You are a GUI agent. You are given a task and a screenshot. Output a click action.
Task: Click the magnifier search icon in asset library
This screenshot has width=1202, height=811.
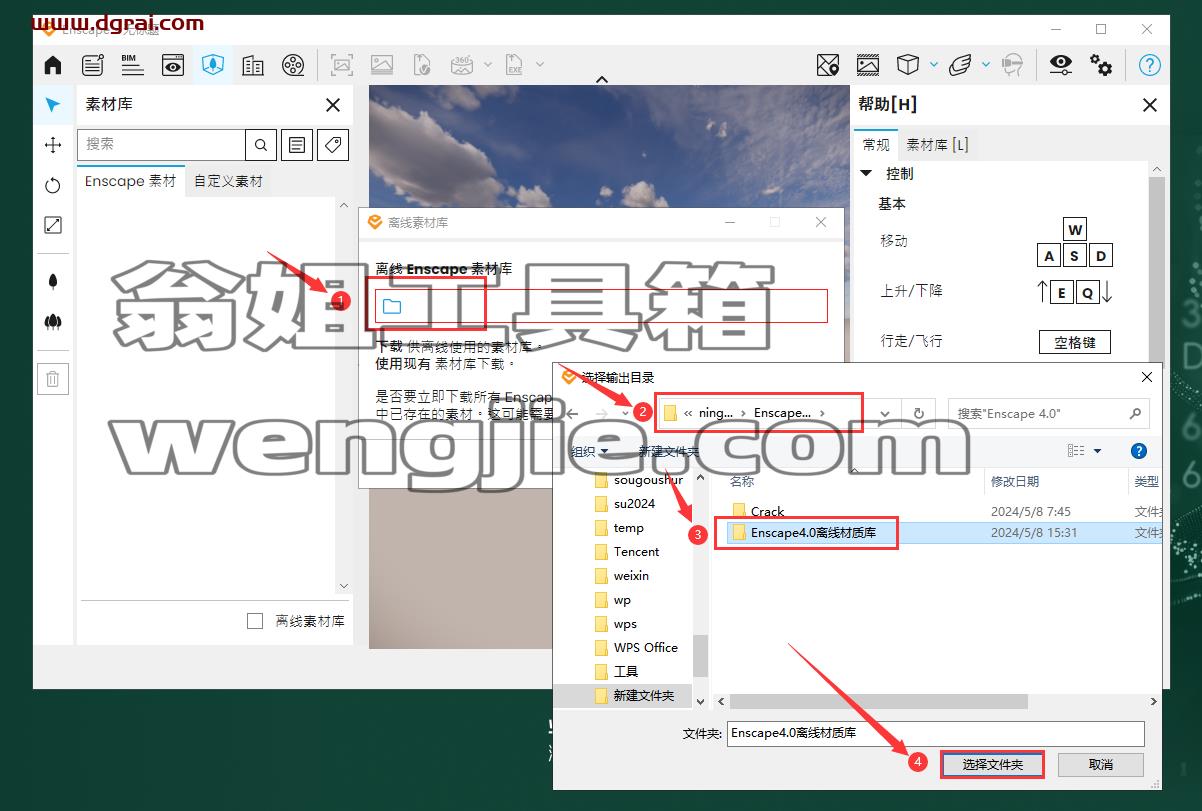(261, 145)
